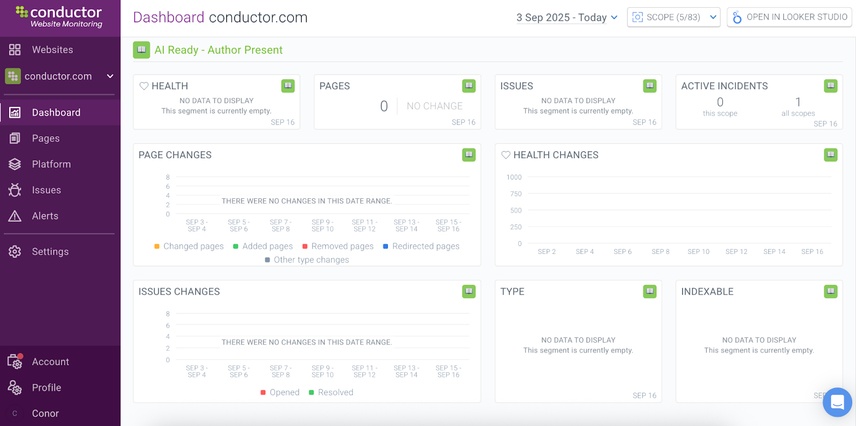This screenshot has height=426, width=856.
Task: Open the Platform layers icon
Action: tap(15, 164)
